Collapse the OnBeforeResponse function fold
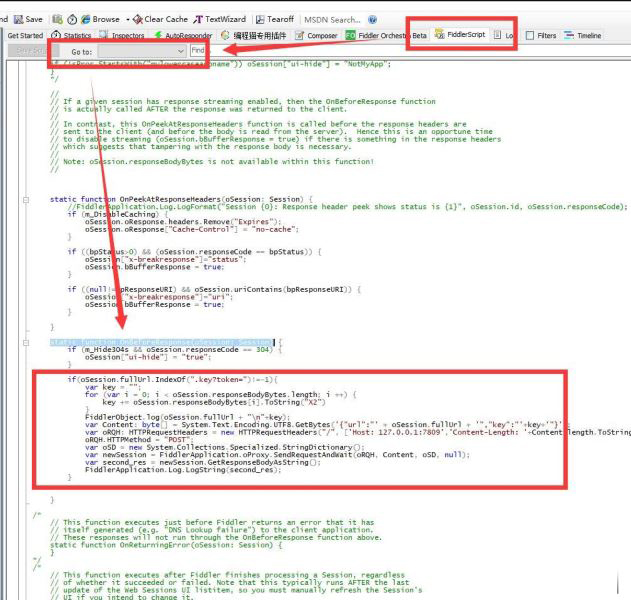The height and width of the screenshot is (600, 631). tap(26, 343)
